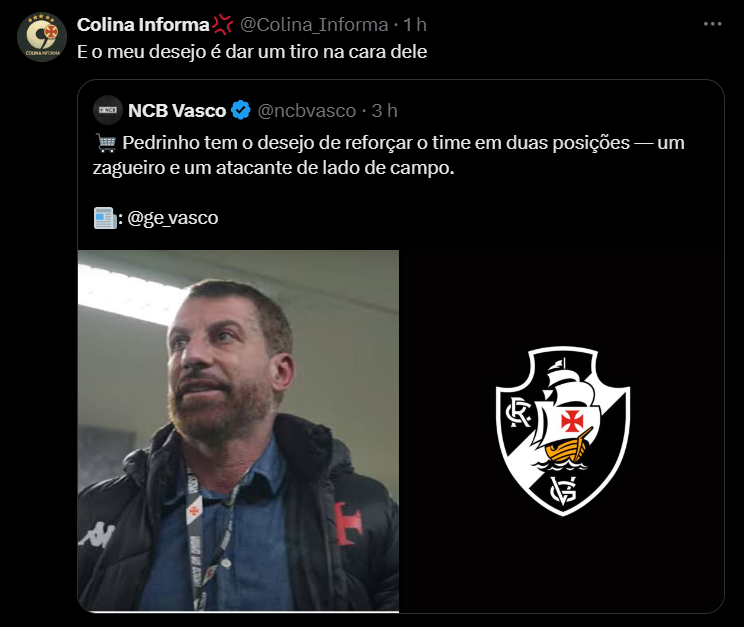This screenshot has height=627, width=744.
Task: Click the Kappa logo on the black jacket
Action: point(97,534)
